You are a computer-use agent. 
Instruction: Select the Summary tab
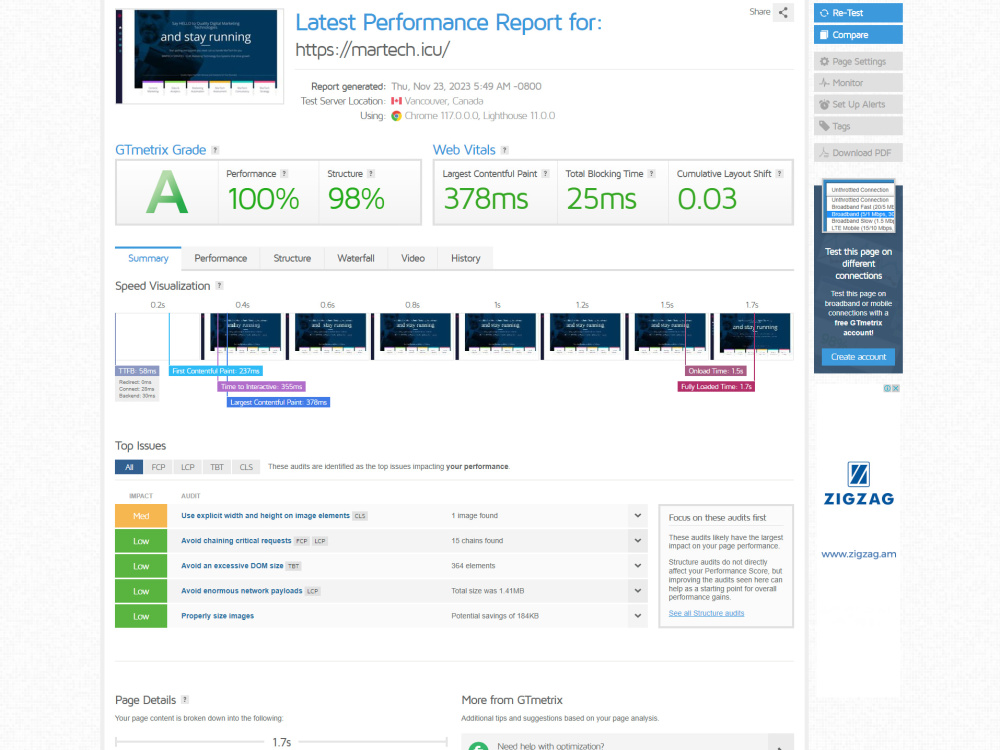pos(148,258)
